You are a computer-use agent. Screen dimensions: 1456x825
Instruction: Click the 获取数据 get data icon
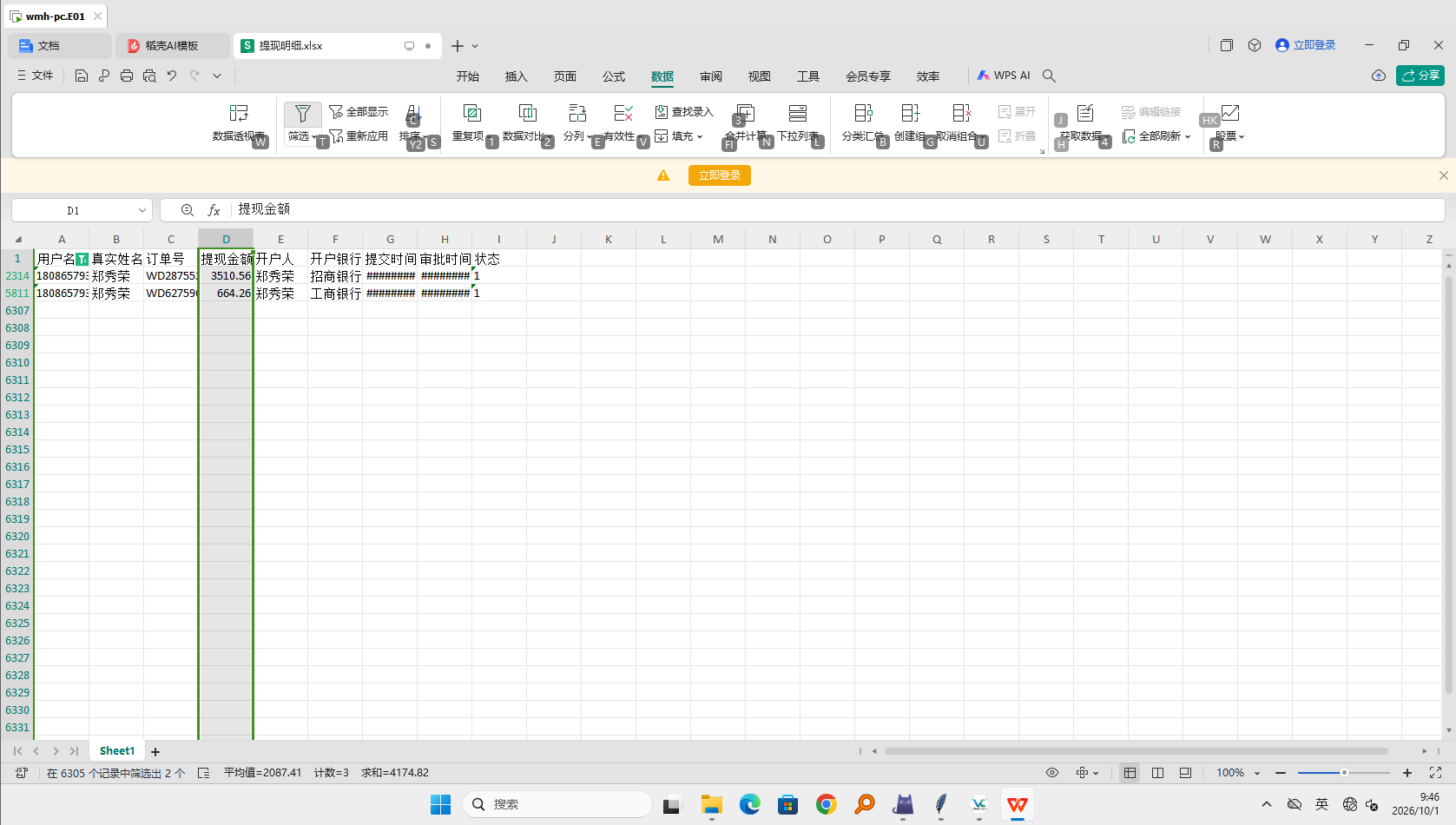click(1084, 122)
